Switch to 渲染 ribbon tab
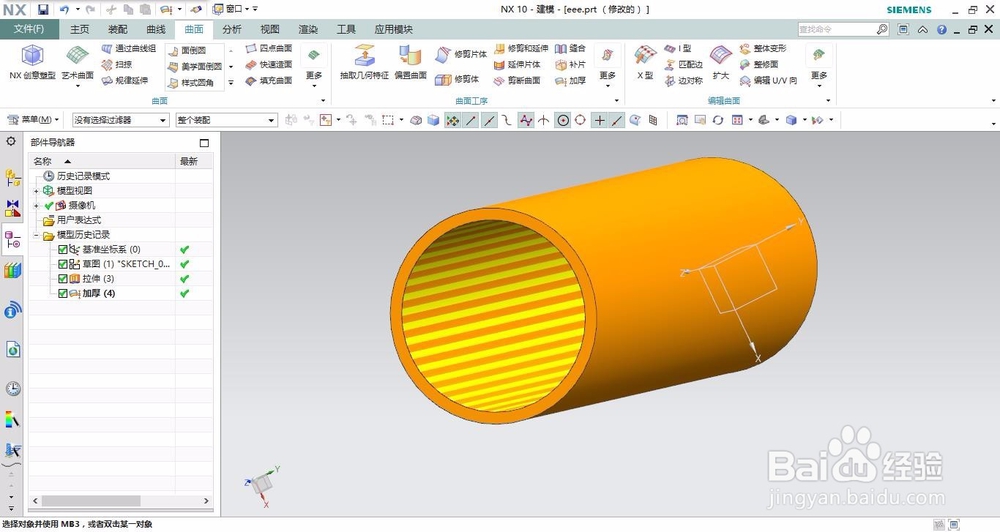The height and width of the screenshot is (532, 1000). pyautogui.click(x=308, y=29)
